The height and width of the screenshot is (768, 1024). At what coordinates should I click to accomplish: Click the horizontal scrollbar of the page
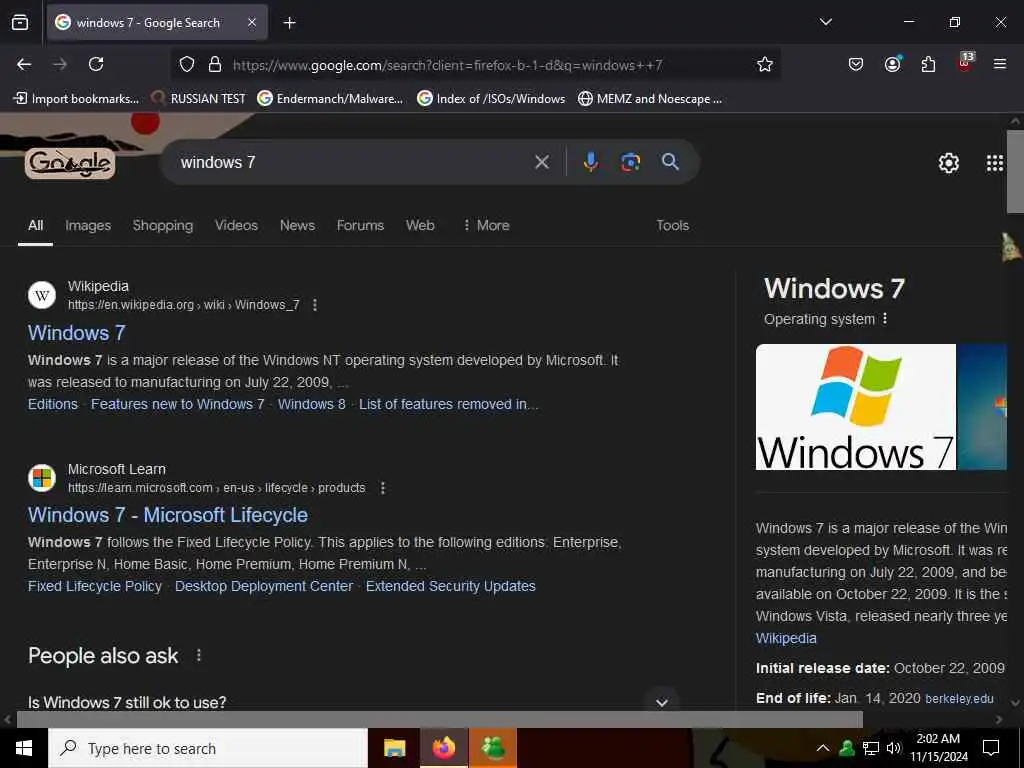(439, 719)
